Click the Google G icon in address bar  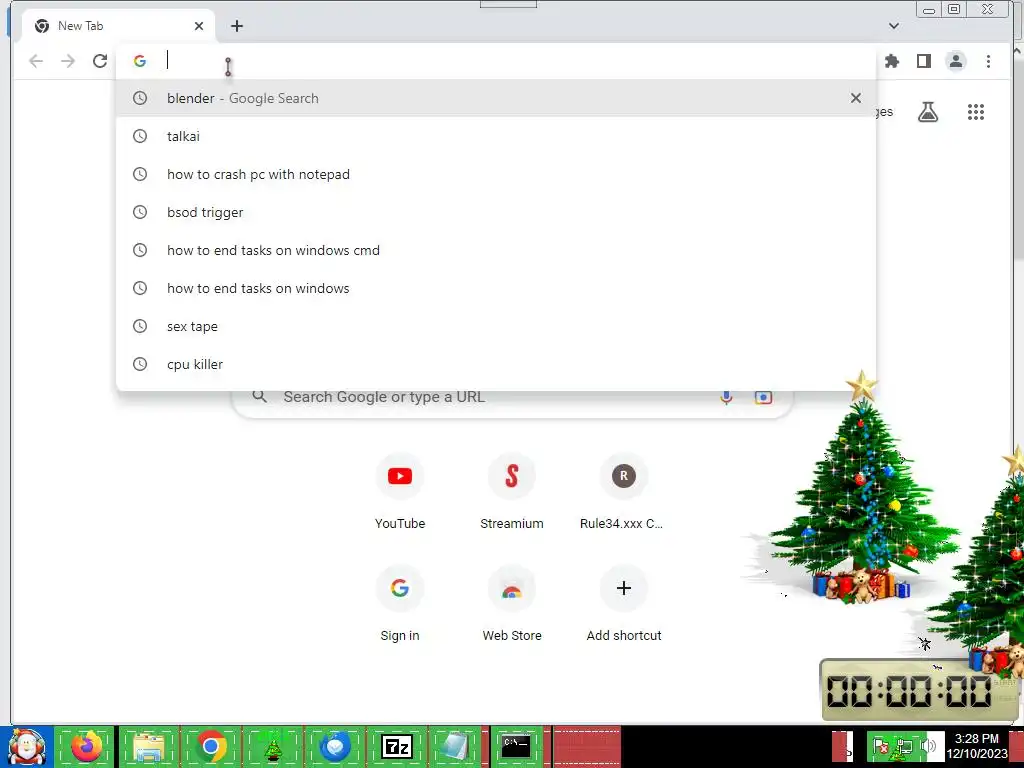(140, 61)
